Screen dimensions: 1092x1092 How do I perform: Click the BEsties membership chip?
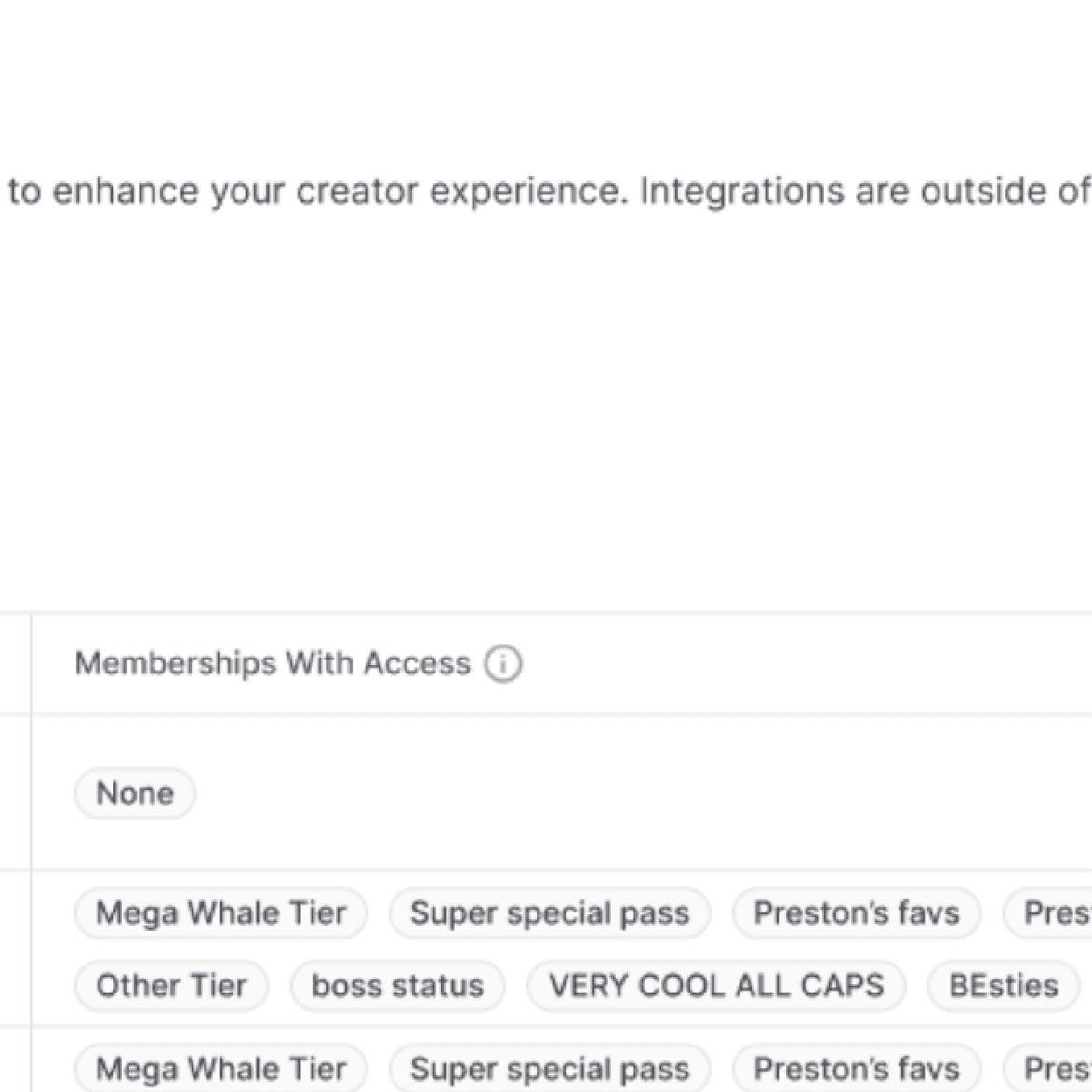click(1004, 986)
